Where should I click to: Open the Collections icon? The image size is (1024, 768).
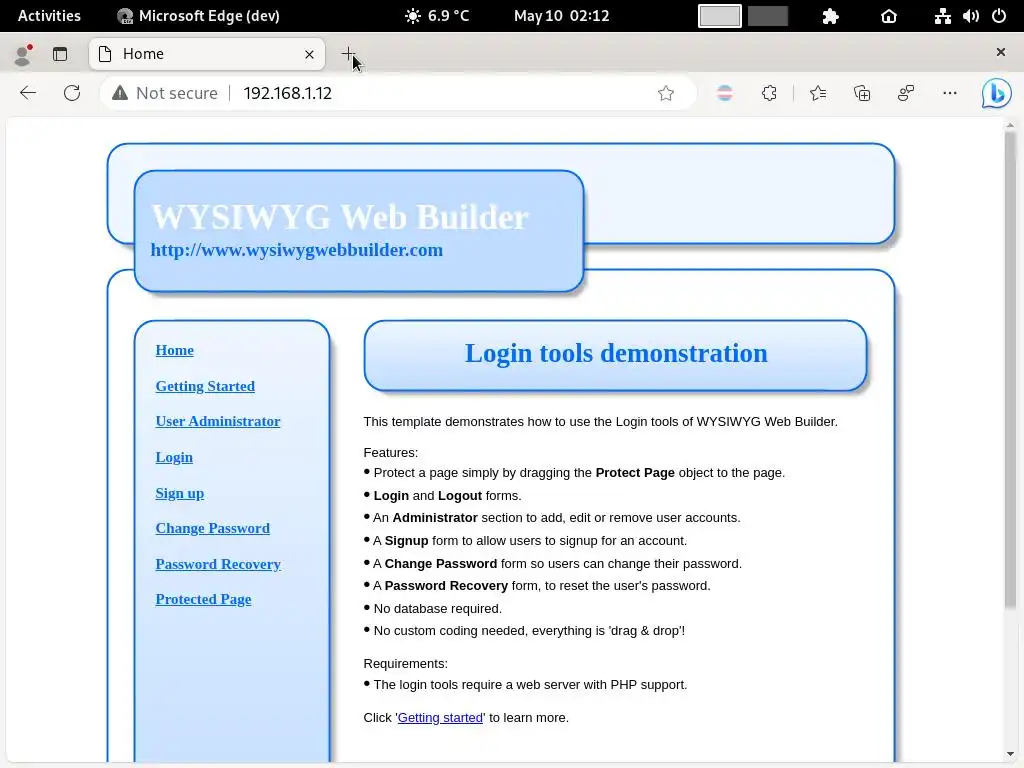tap(862, 93)
